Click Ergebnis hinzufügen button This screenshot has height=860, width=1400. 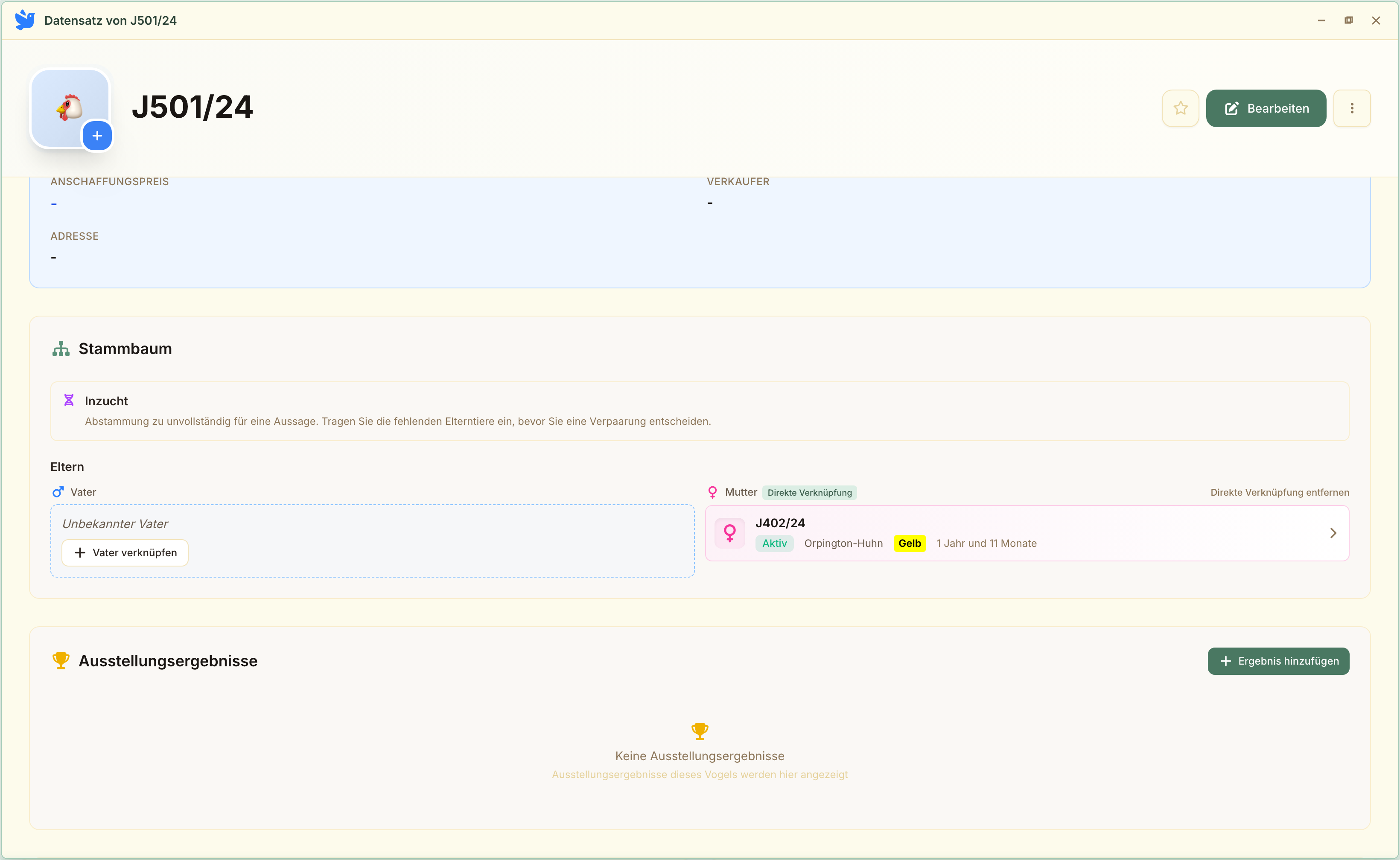pos(1278,661)
